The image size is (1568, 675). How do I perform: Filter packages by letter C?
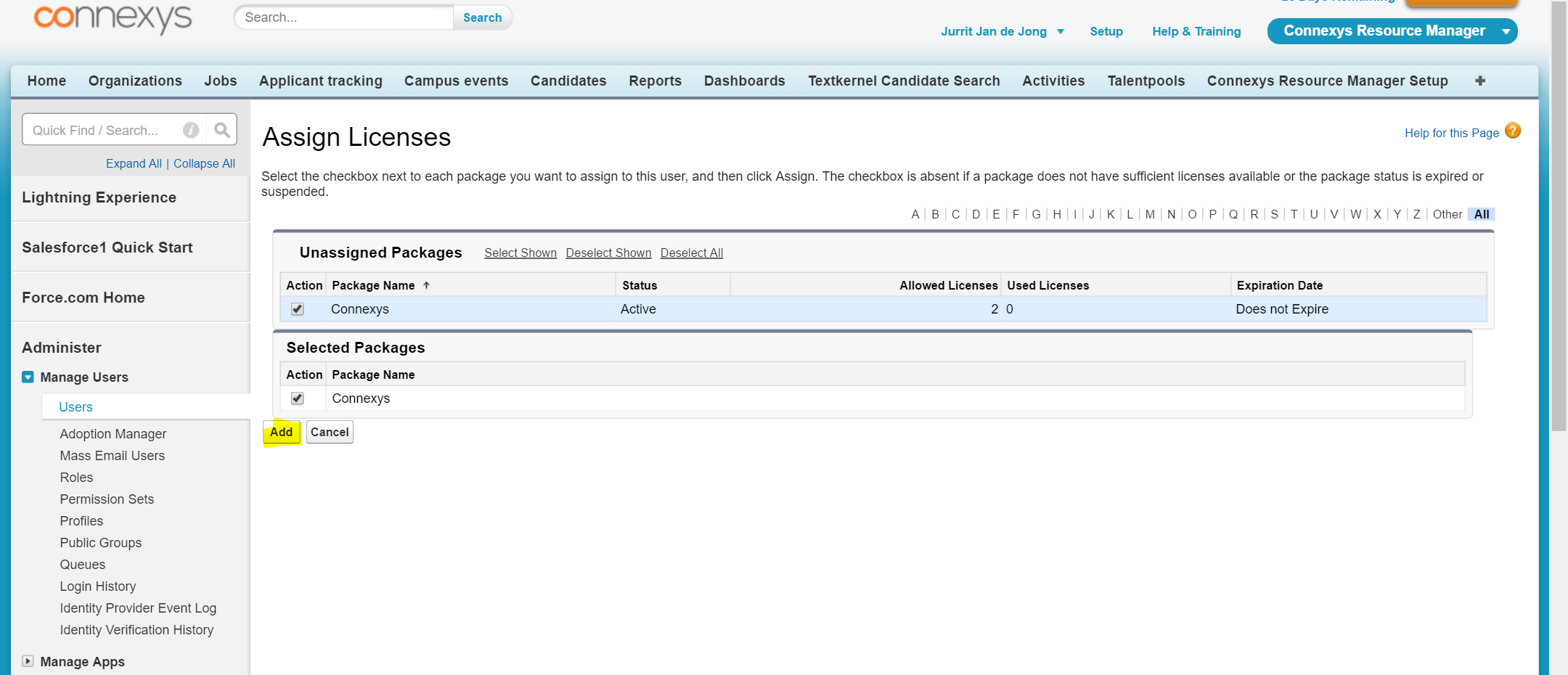956,214
